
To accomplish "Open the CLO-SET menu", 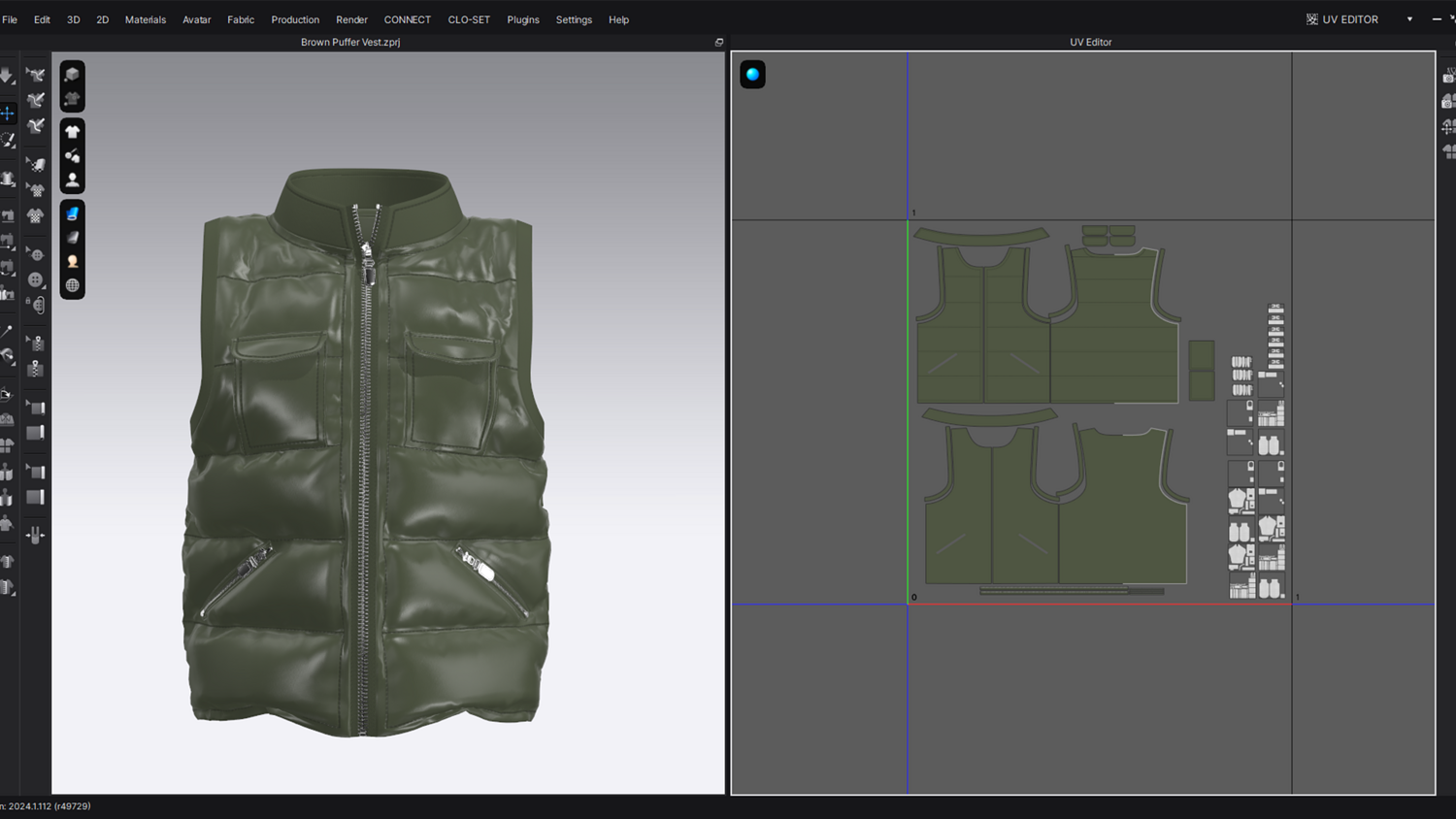I will (469, 19).
